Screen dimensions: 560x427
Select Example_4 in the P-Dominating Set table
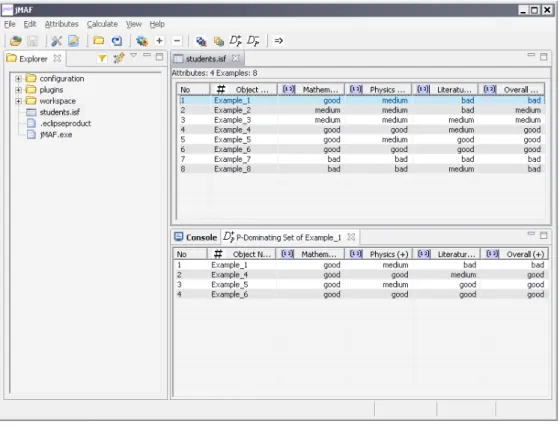click(361, 275)
